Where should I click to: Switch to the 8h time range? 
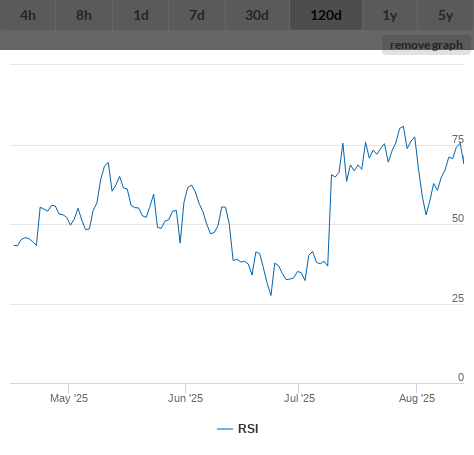[84, 15]
